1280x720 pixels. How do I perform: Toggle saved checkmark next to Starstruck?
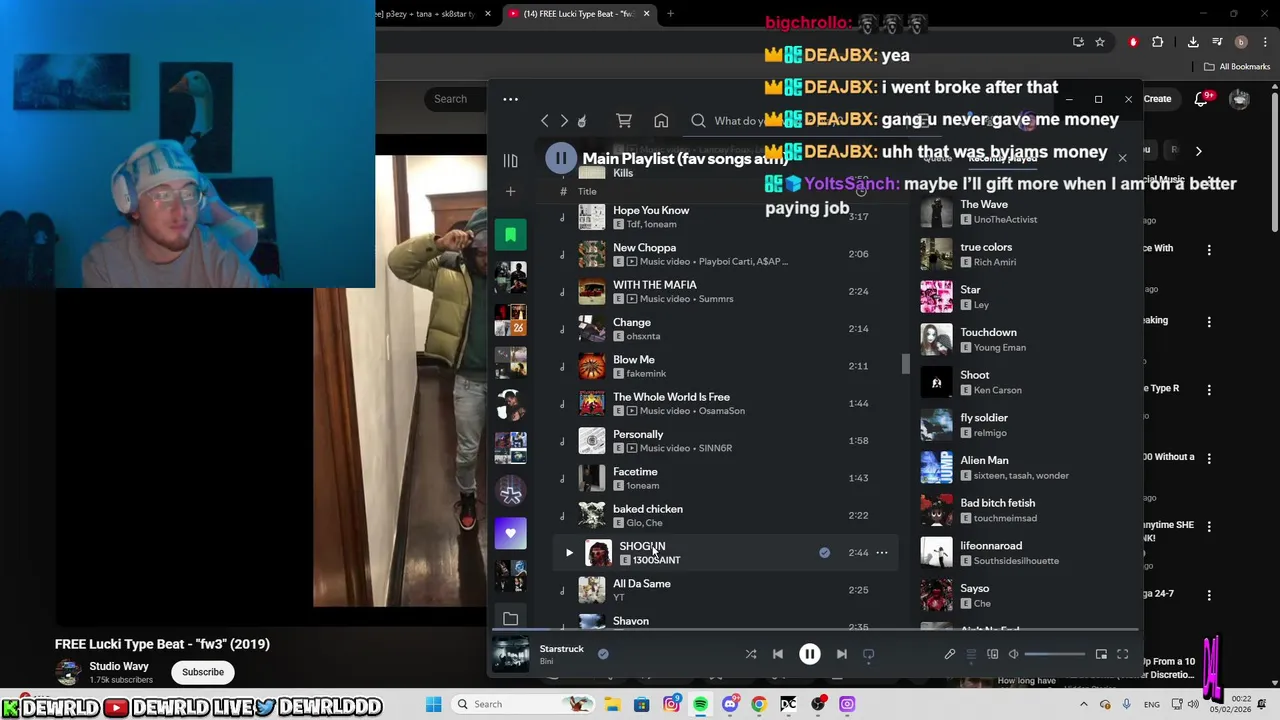603,654
